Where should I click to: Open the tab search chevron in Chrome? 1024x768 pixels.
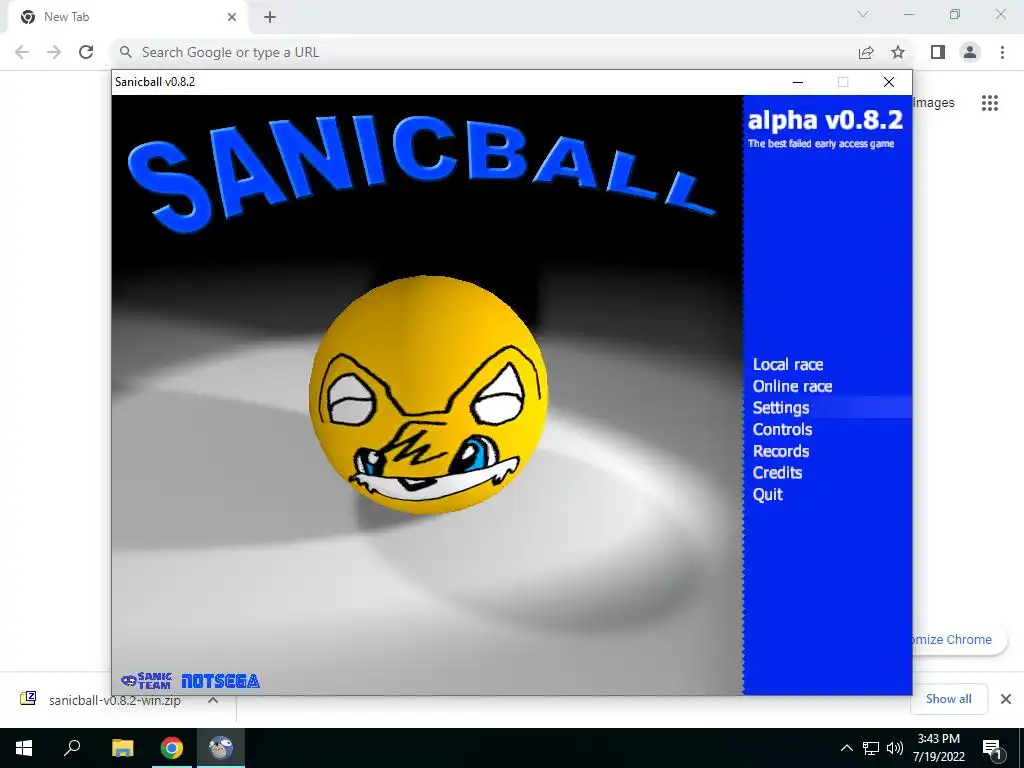click(x=863, y=14)
